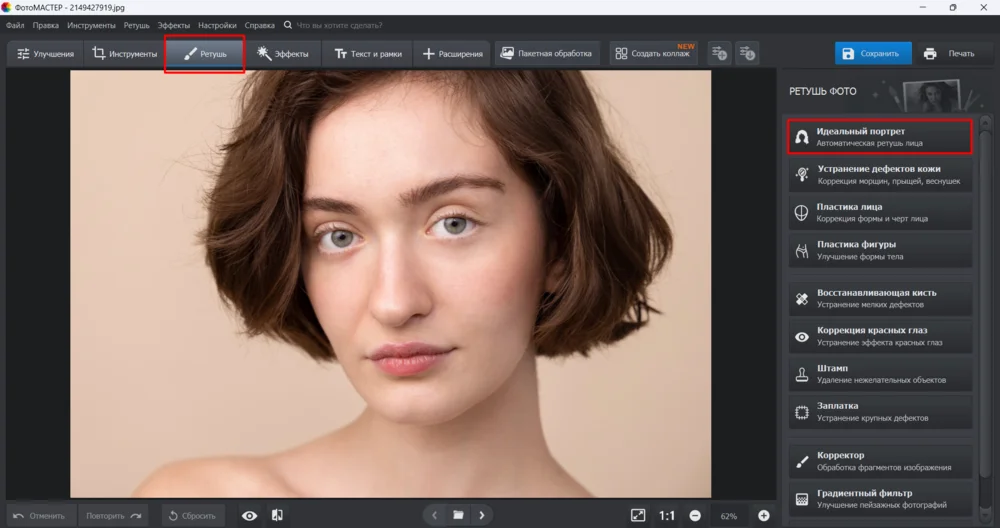The width and height of the screenshot is (1000, 528).
Task: Open the Эффекты menu in menu bar
Action: 173,24
